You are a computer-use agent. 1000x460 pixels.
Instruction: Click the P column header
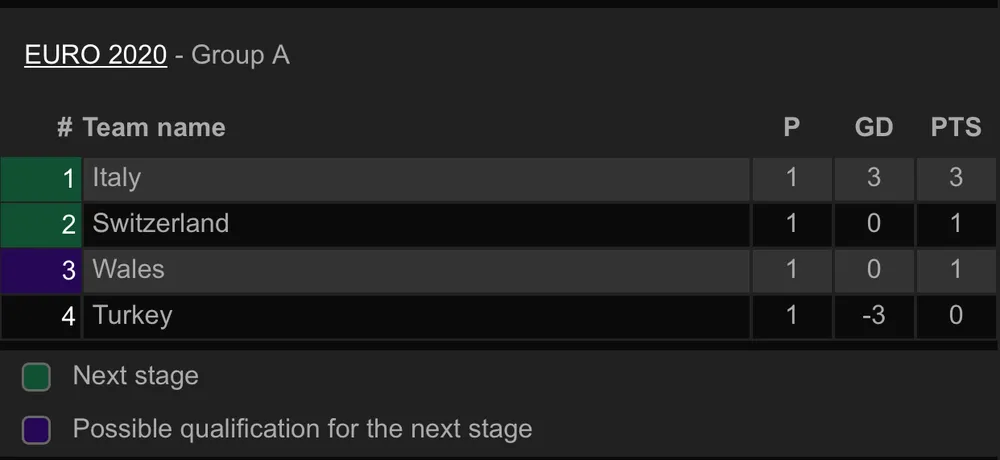point(791,128)
